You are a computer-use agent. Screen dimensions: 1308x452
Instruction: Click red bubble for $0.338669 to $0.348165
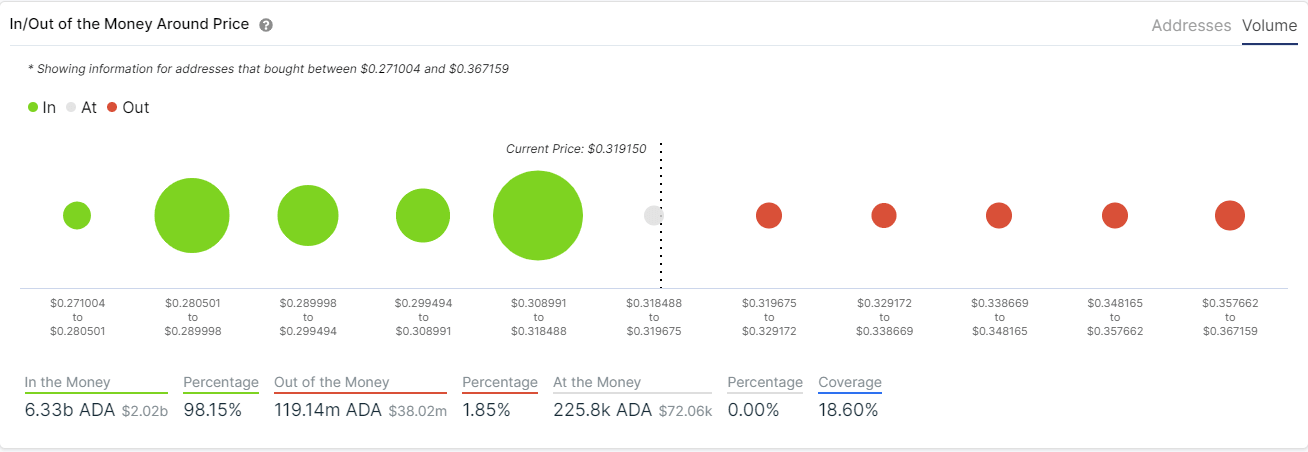tap(999, 215)
